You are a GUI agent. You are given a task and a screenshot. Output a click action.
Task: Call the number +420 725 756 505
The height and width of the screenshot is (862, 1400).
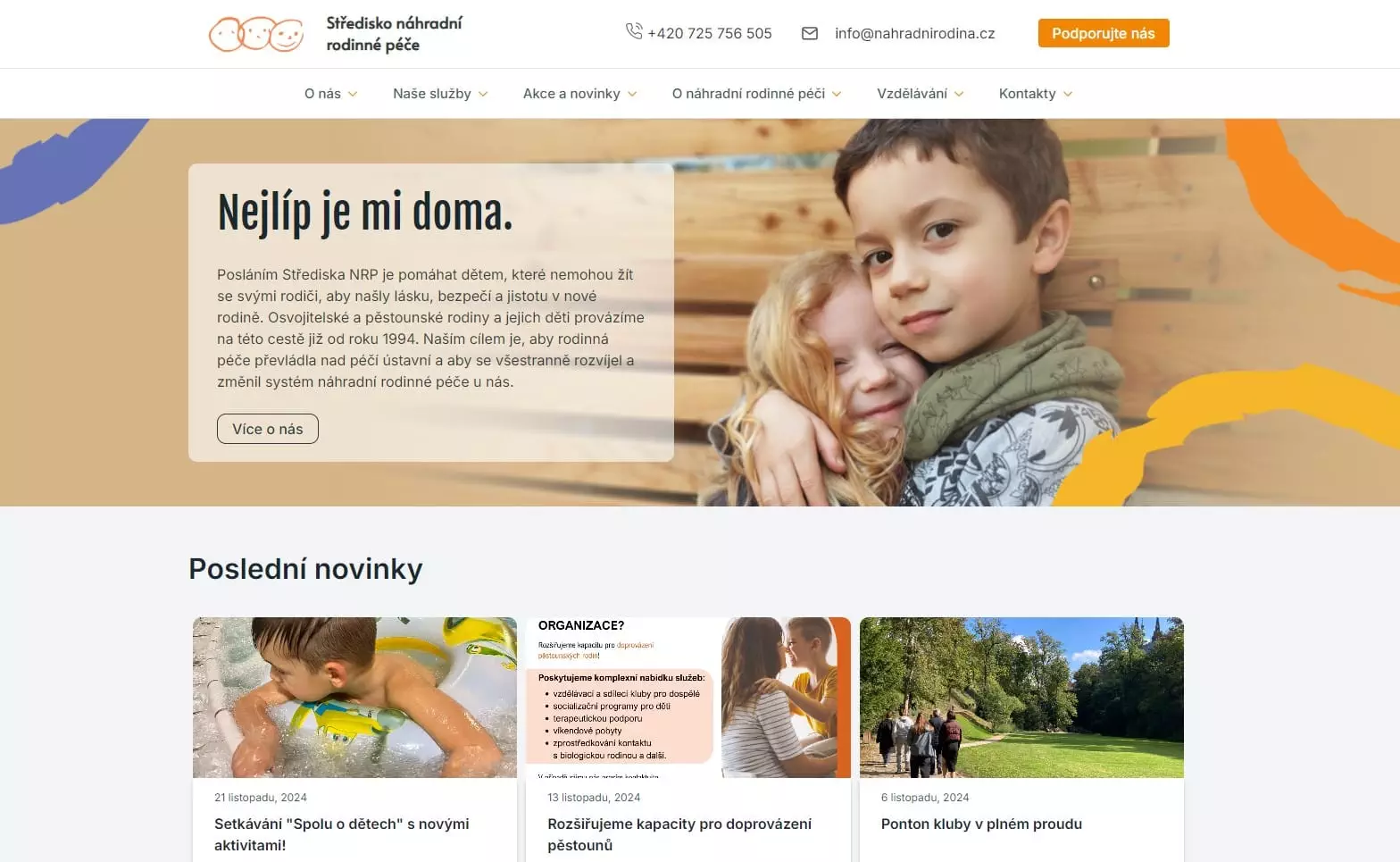click(x=710, y=33)
